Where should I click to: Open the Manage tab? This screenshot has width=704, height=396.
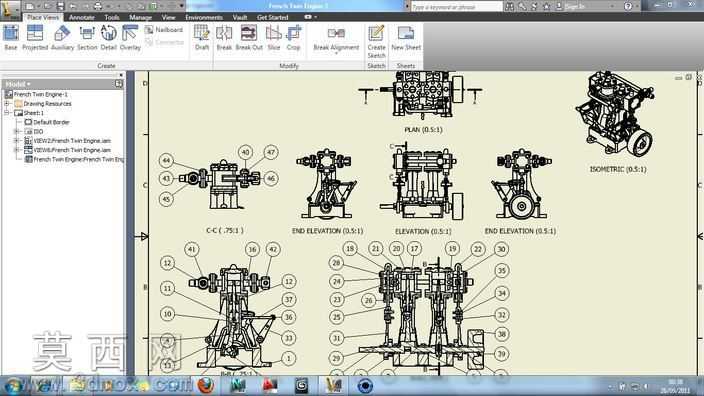click(x=141, y=17)
